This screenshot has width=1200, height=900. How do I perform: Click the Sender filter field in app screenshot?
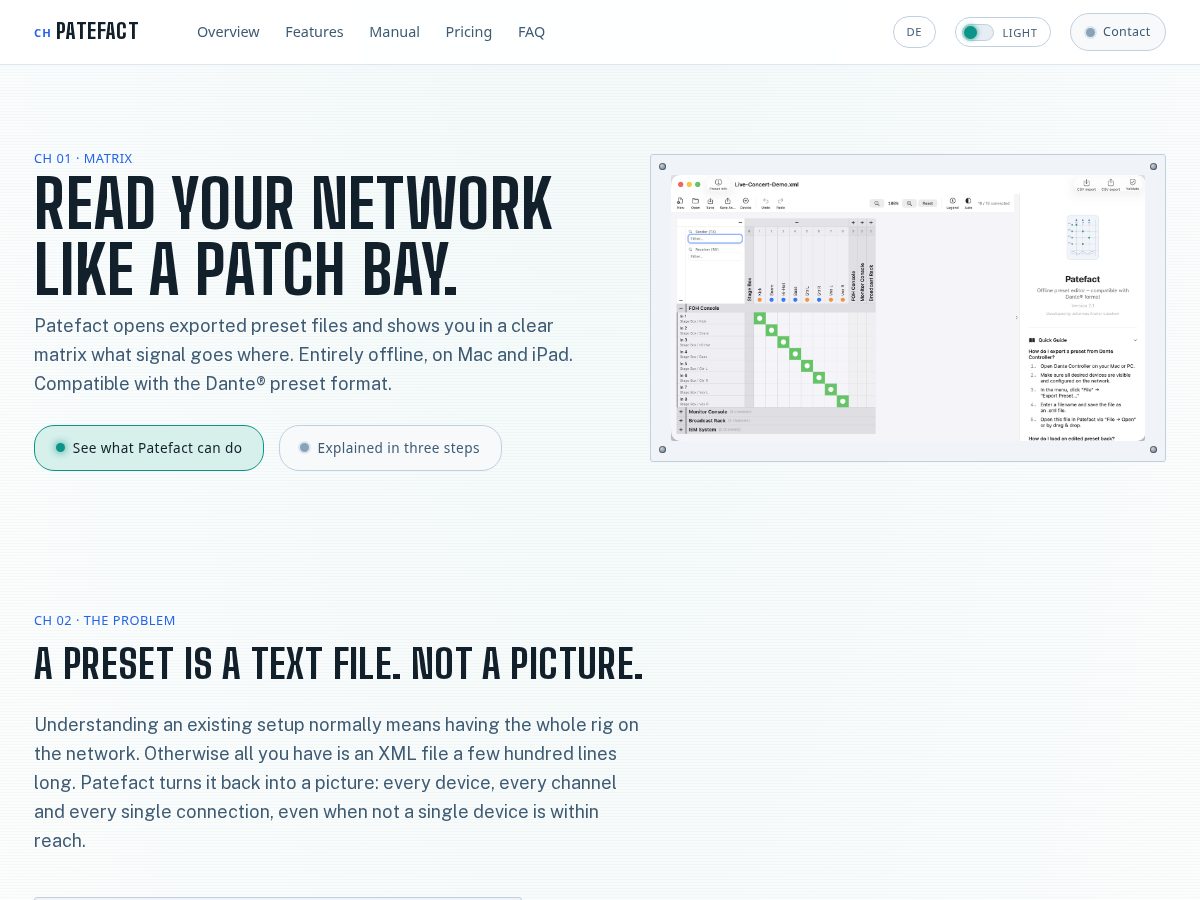click(715, 239)
